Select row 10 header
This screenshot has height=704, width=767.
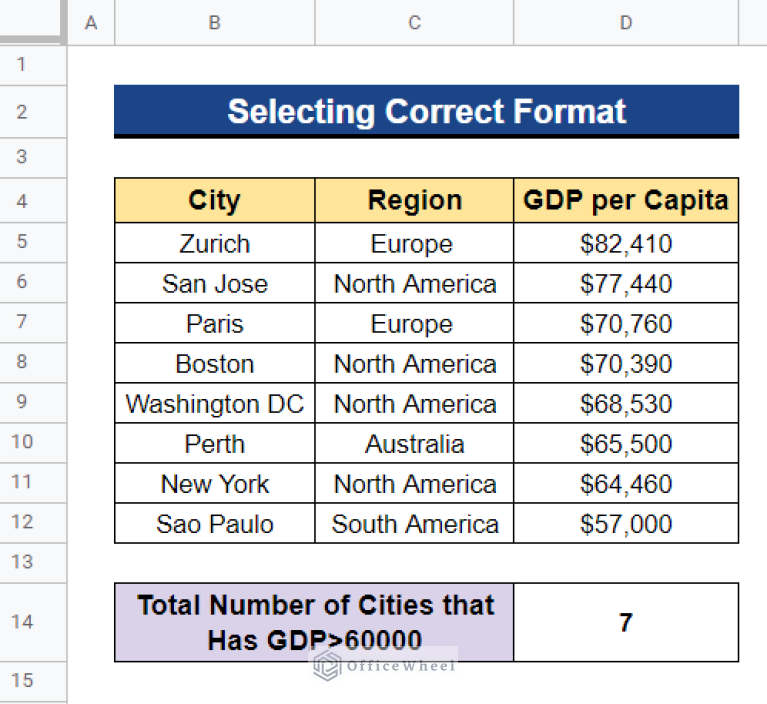[x=33, y=443]
